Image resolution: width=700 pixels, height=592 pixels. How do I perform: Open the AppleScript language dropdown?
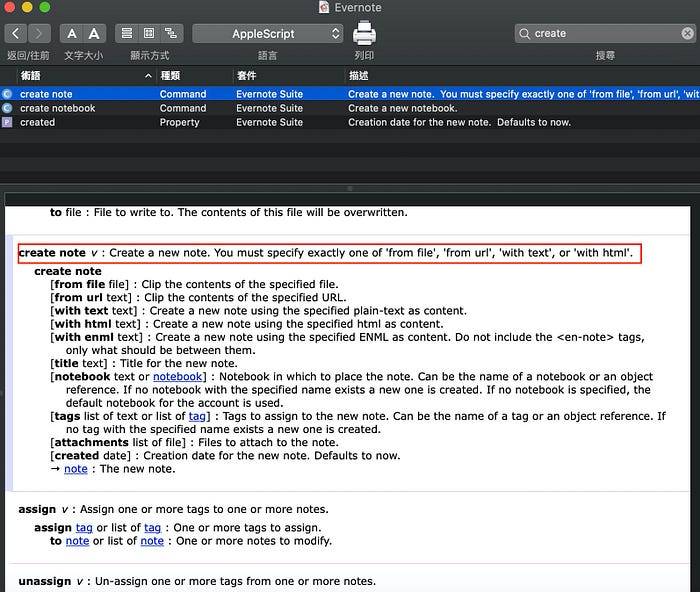(267, 33)
